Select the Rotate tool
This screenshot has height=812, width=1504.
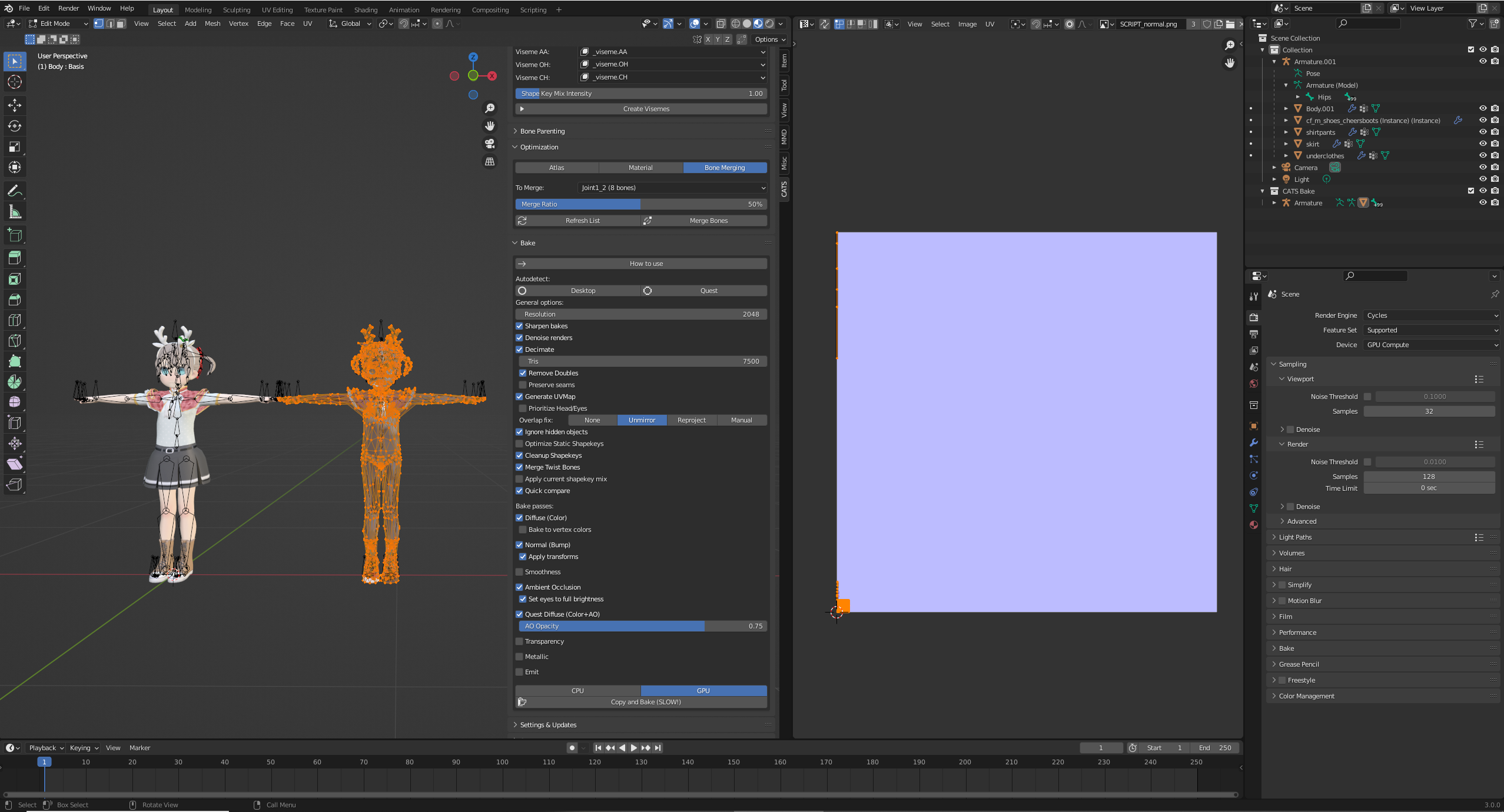14,126
